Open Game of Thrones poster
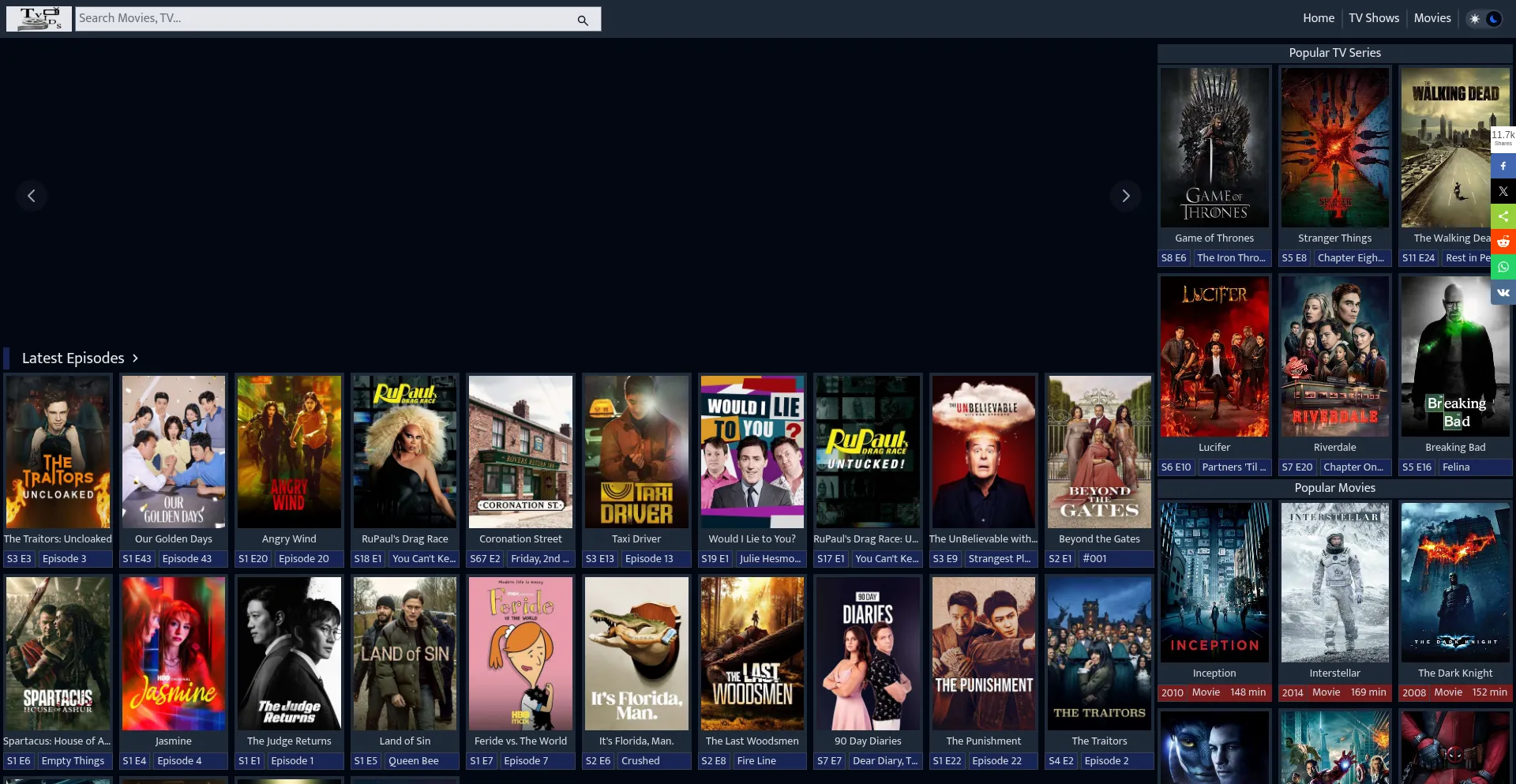The height and width of the screenshot is (784, 1516). click(1214, 148)
